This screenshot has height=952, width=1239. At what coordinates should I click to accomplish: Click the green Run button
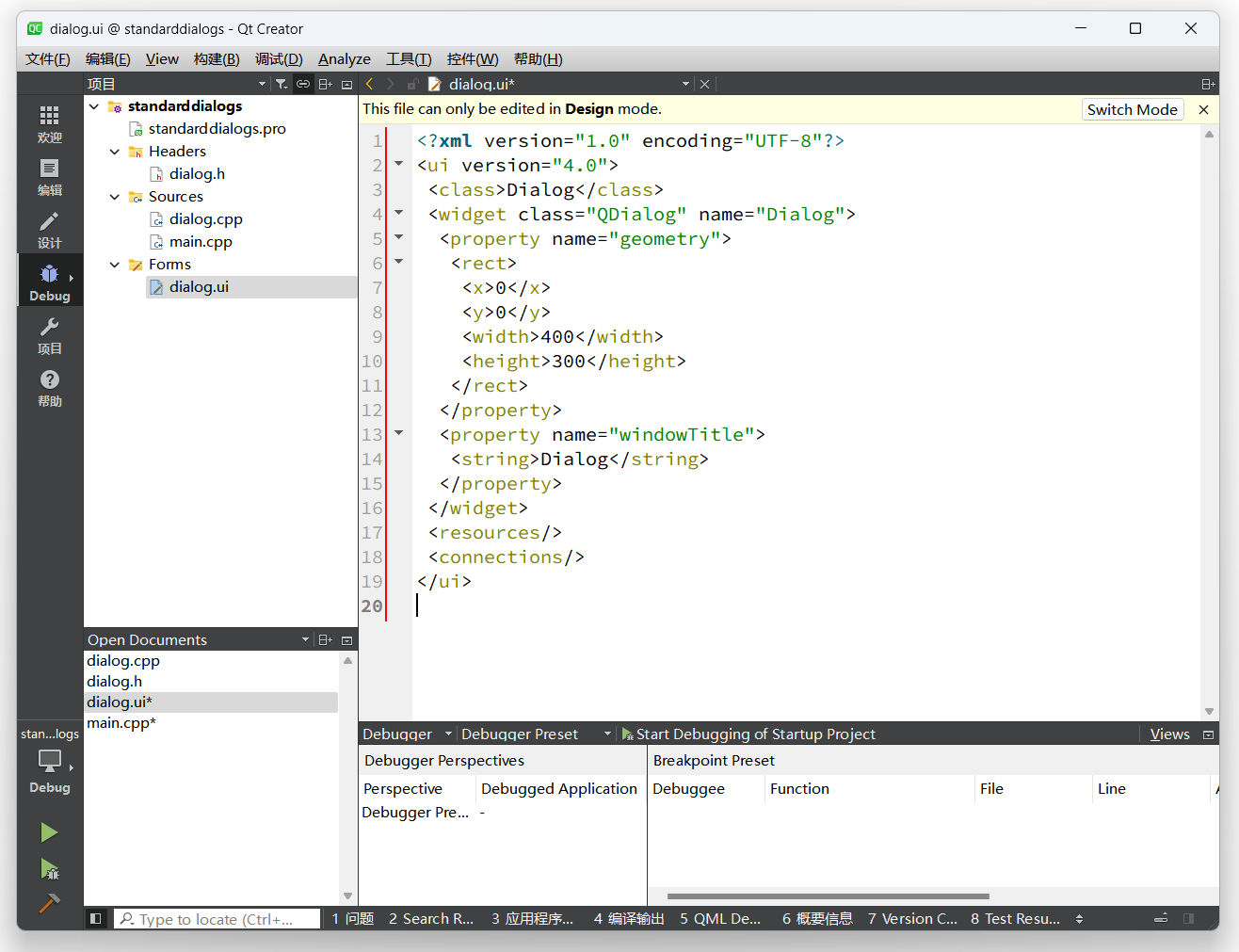pos(49,832)
